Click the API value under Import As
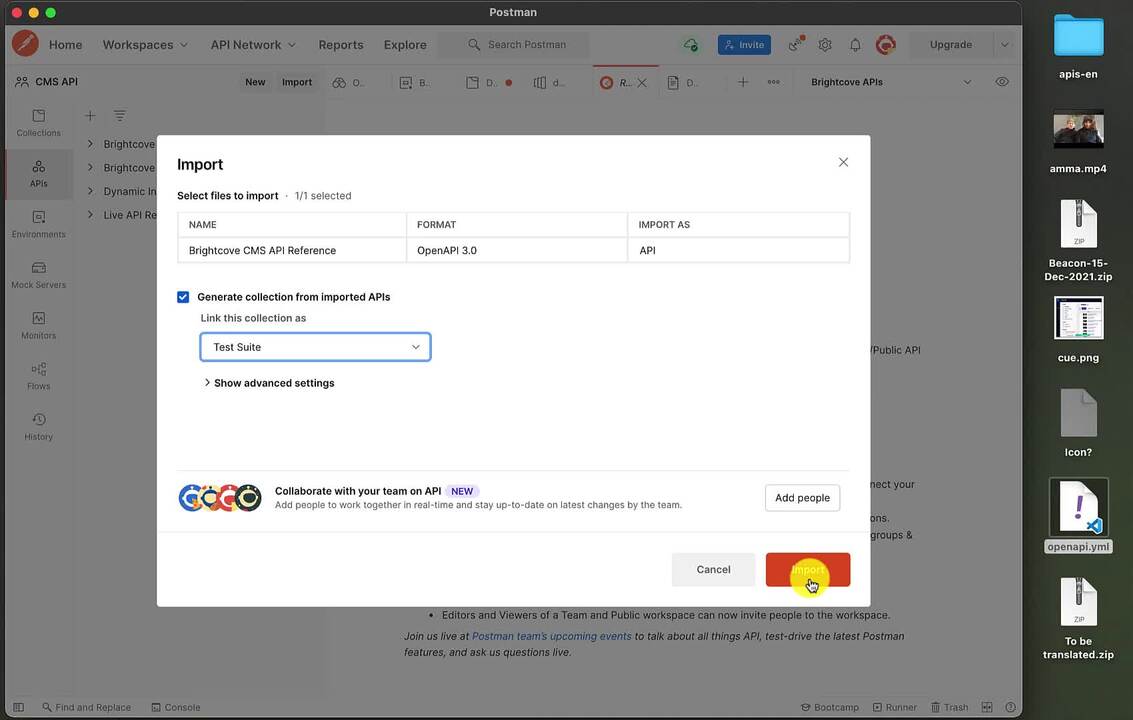The image size is (1133, 720). click(647, 250)
